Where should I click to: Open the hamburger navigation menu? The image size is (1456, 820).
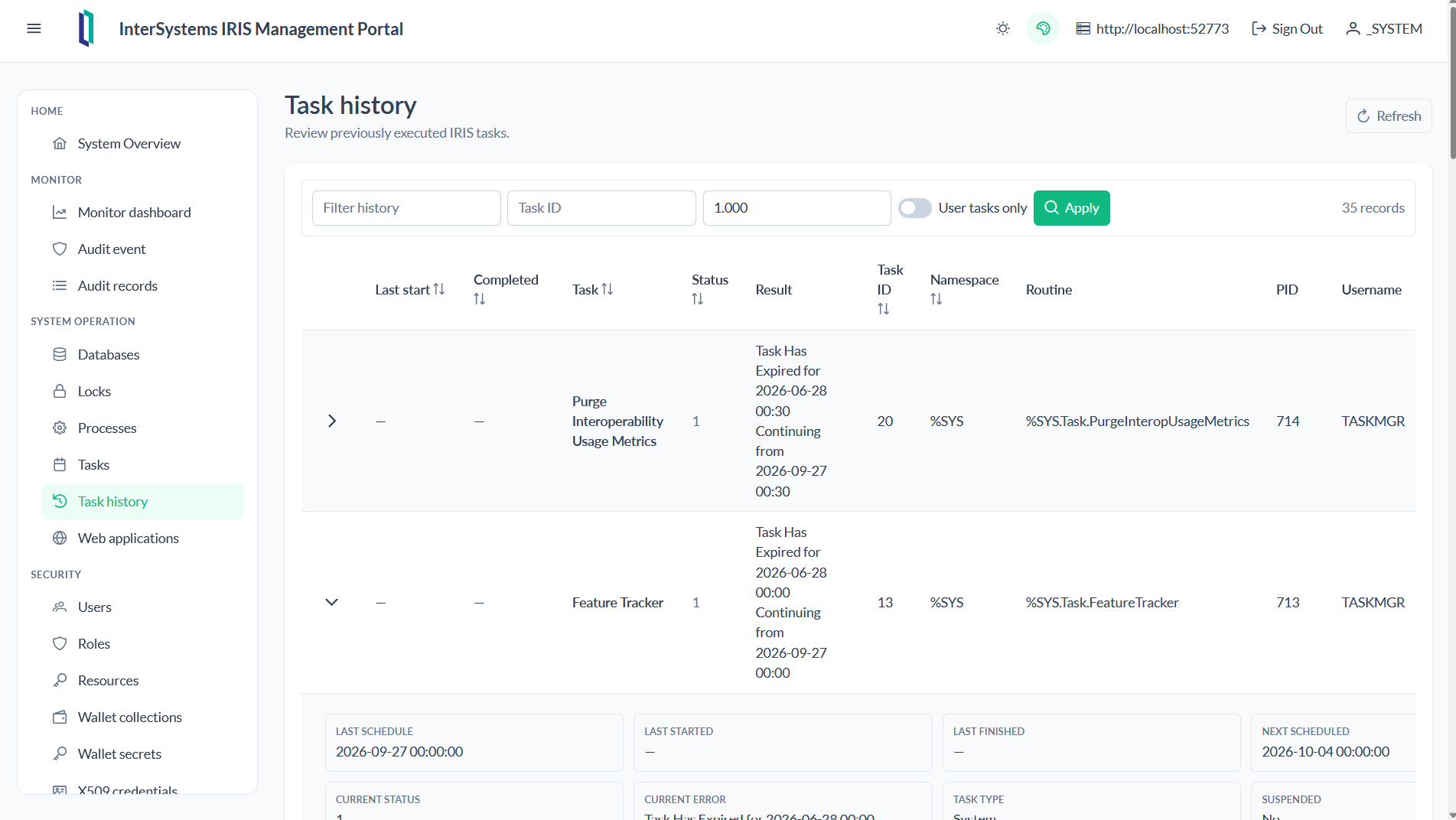pyautogui.click(x=34, y=28)
